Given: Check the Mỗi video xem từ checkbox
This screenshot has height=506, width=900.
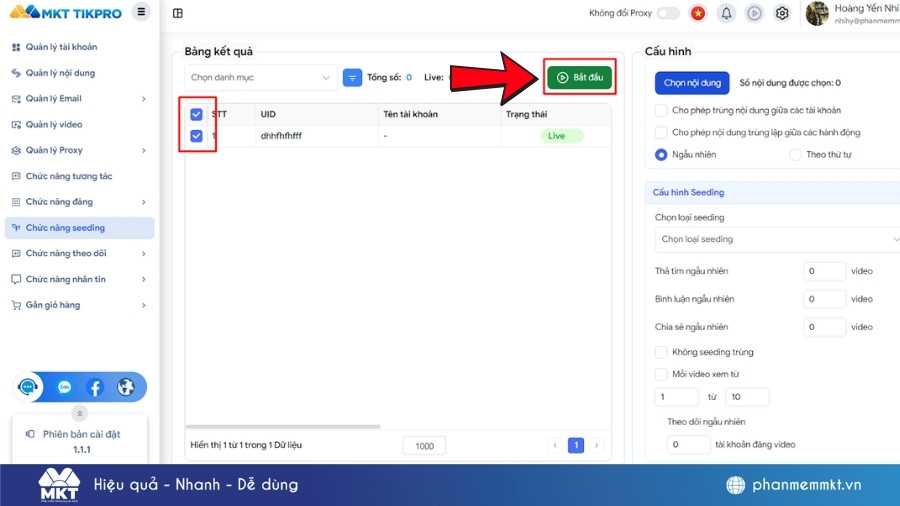Looking at the screenshot, I should 661,374.
